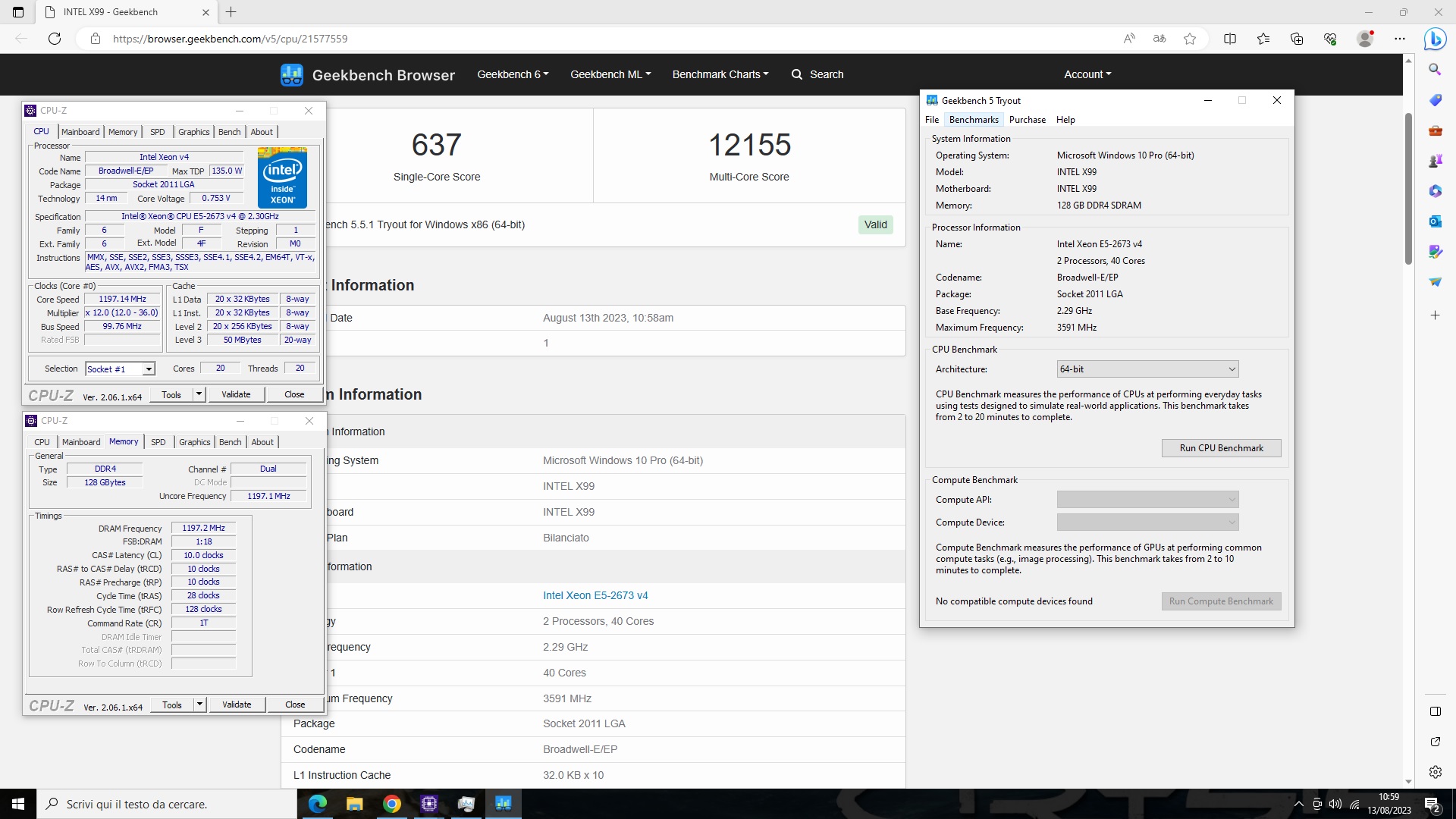Expand the Geekbench ML menu
Image resolution: width=1456 pixels, height=819 pixels.
[x=610, y=74]
